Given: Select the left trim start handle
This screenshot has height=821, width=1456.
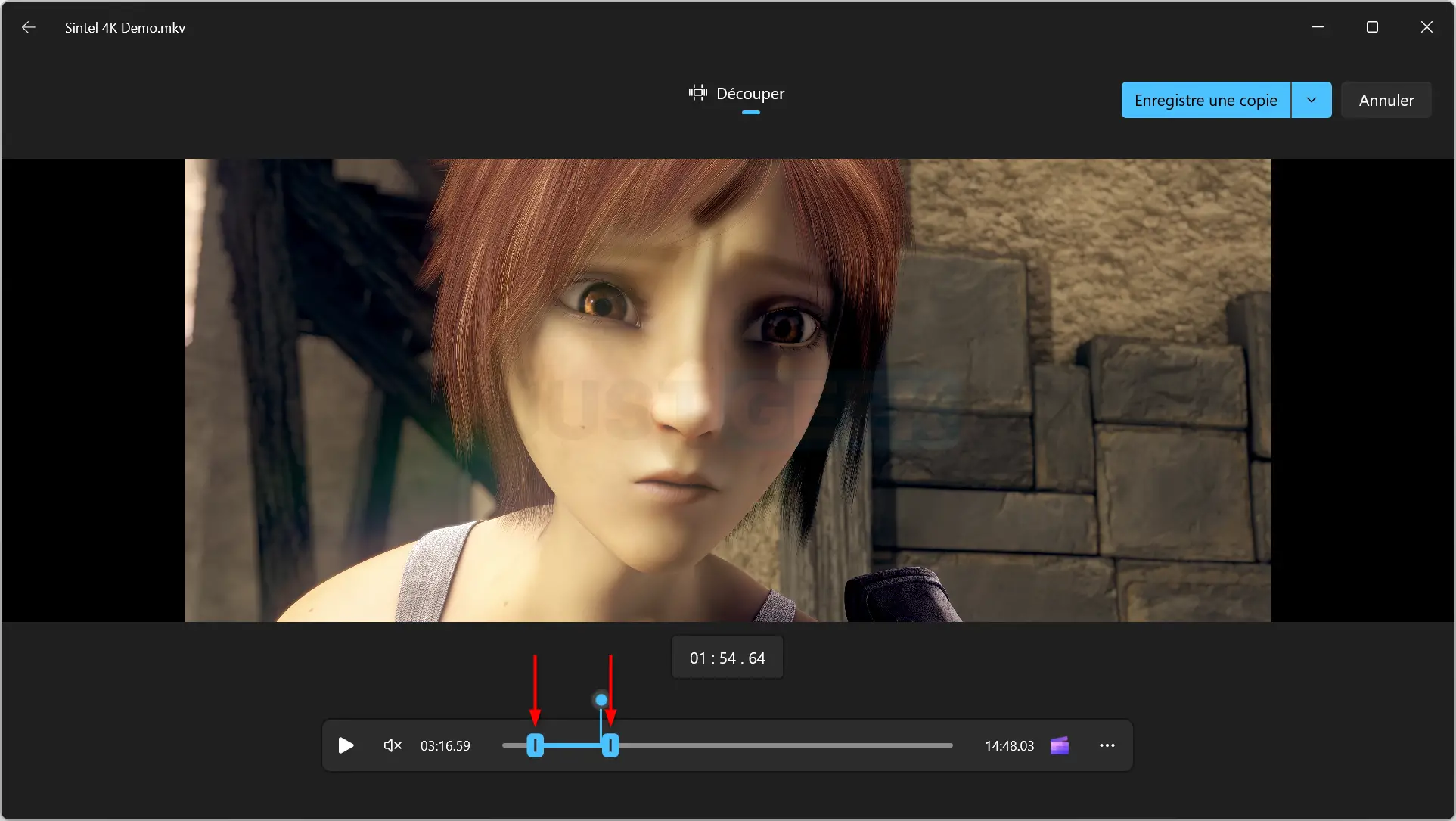Looking at the screenshot, I should click(x=536, y=745).
